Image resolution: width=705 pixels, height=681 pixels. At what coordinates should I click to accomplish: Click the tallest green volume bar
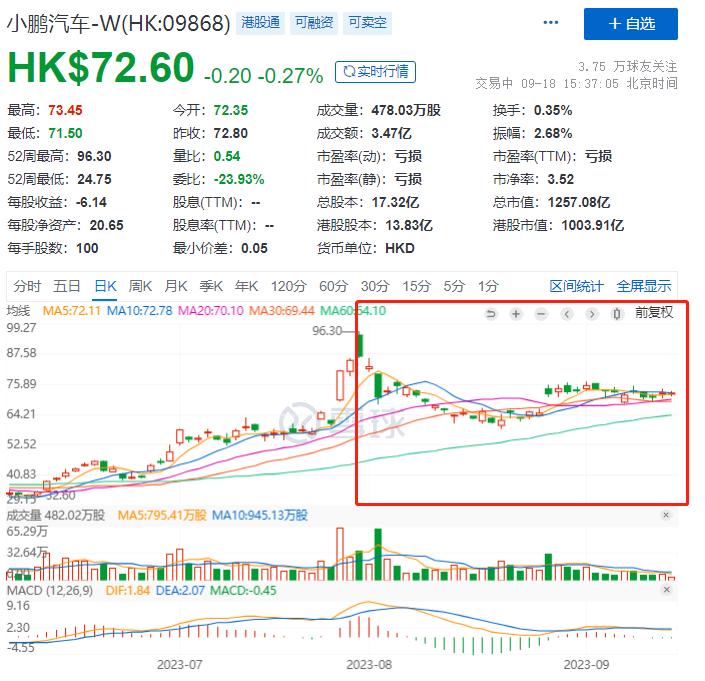pos(378,554)
